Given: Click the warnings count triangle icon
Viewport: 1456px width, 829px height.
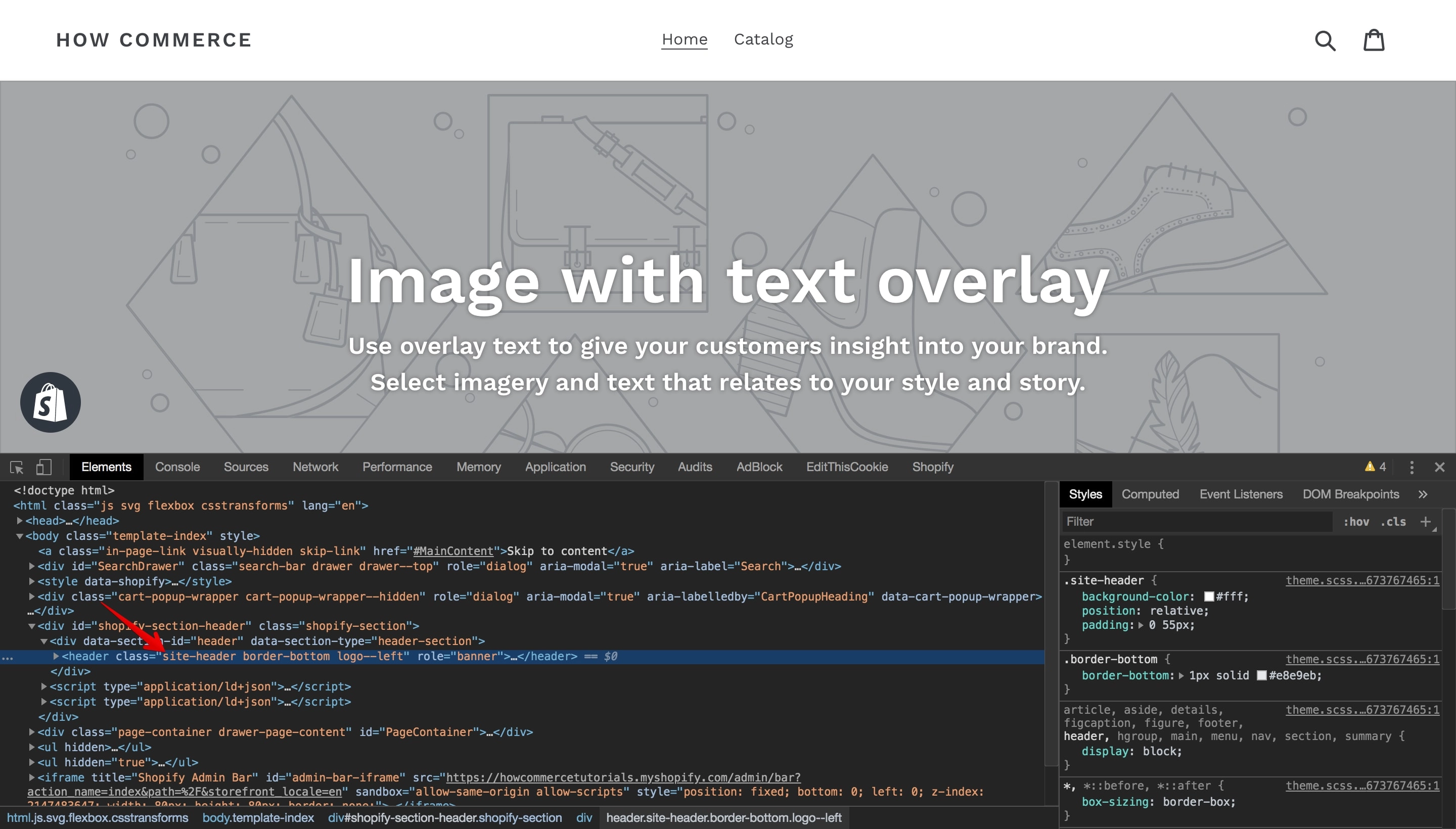Looking at the screenshot, I should tap(1370, 467).
